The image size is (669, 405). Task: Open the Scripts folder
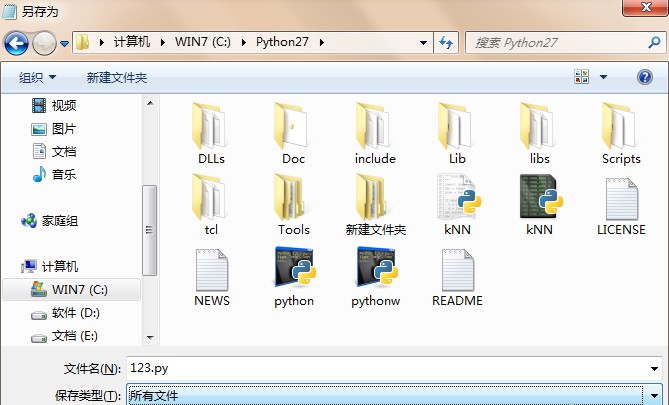click(x=621, y=134)
